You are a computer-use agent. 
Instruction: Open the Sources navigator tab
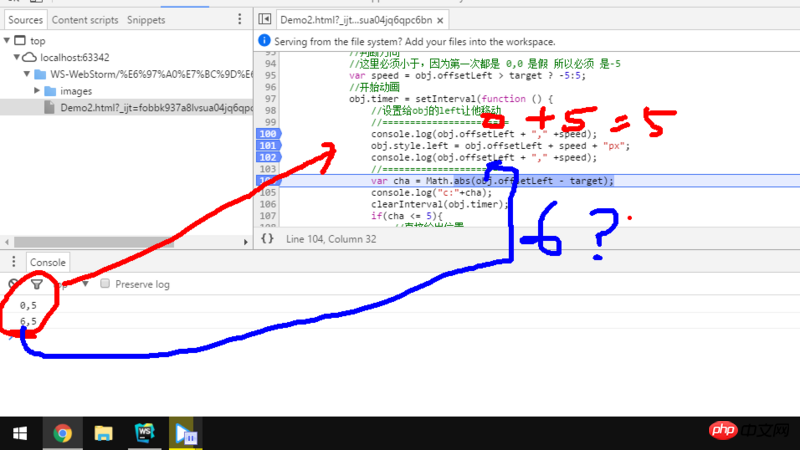pos(26,20)
